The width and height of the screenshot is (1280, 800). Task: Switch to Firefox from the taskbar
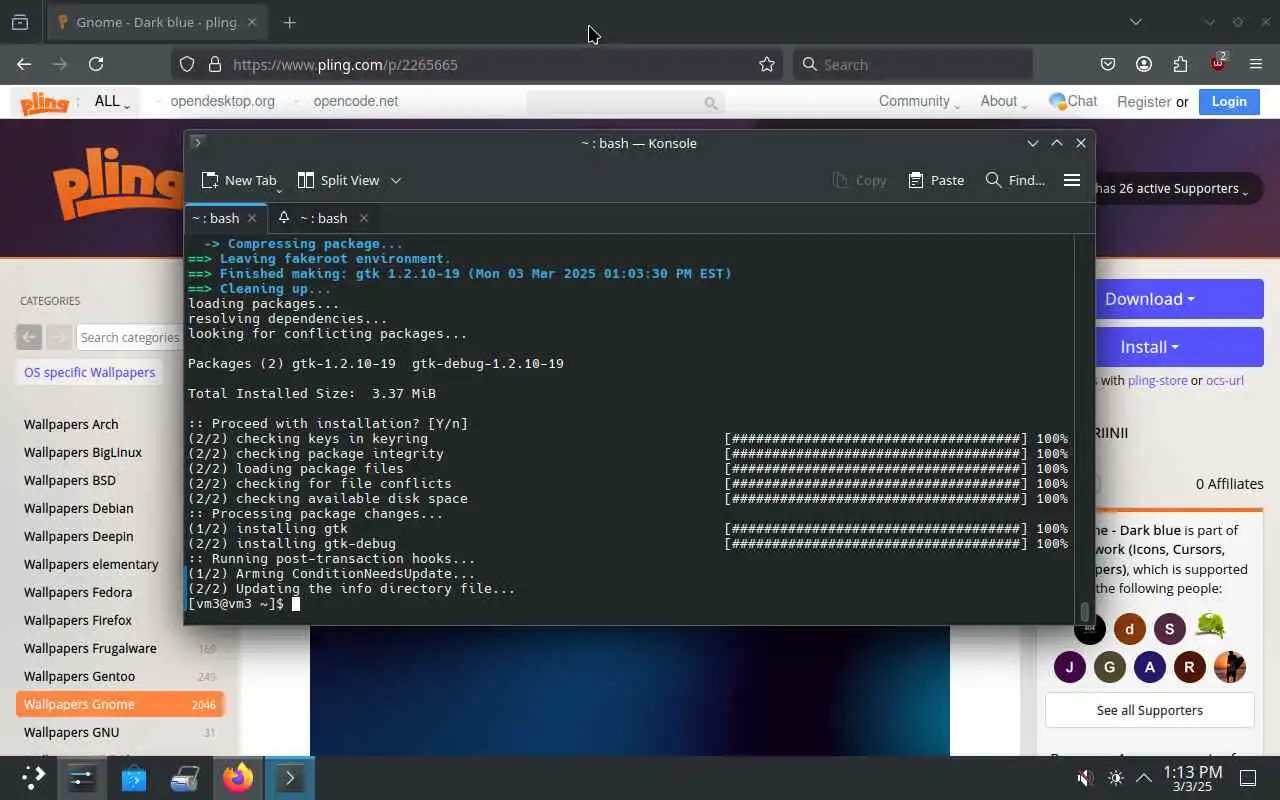point(238,777)
